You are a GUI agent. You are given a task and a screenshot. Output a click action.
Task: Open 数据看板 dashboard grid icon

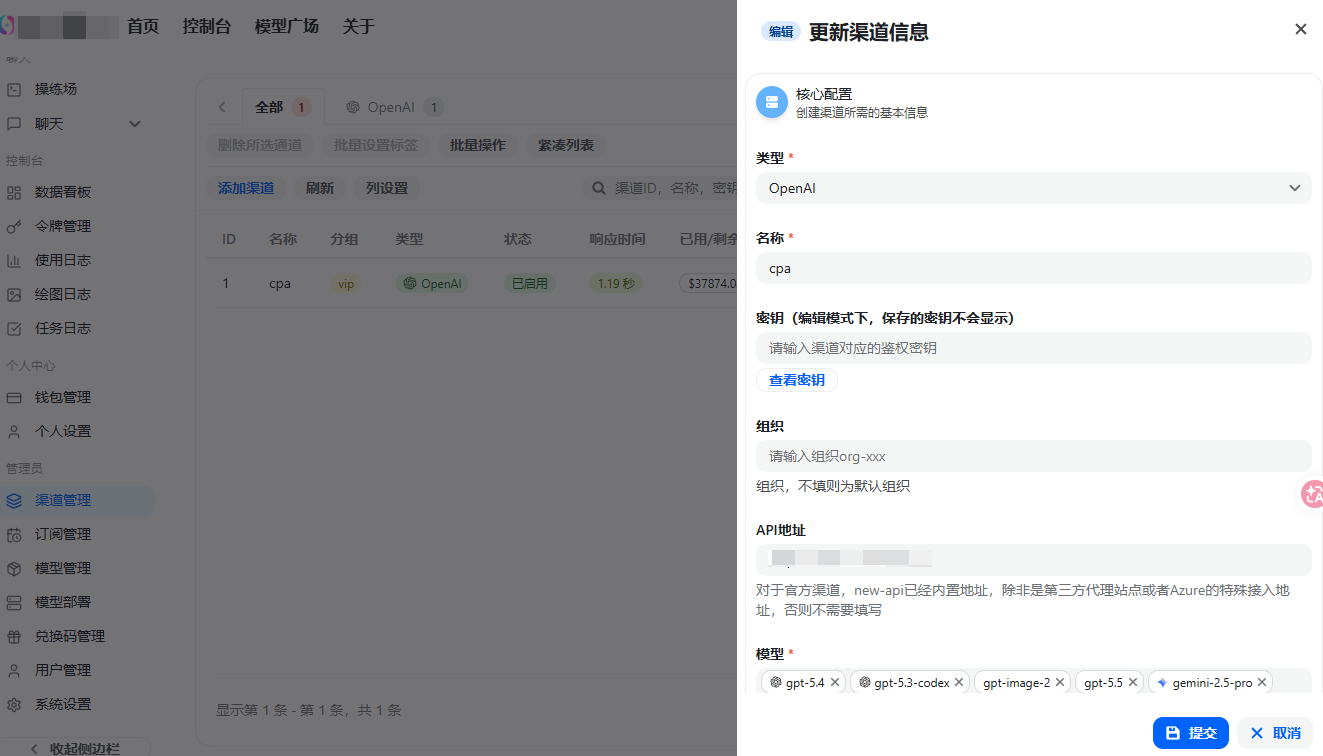[14, 192]
